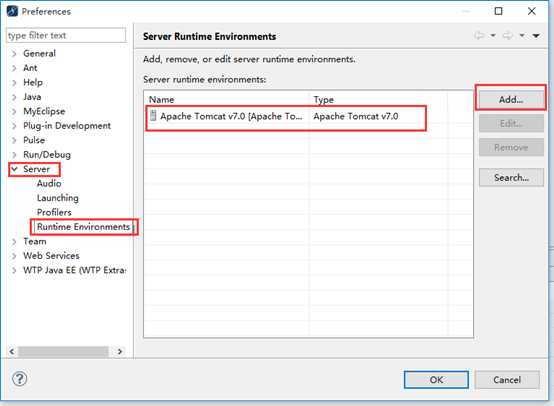Expand the Java tree node
Image resolution: width=554 pixels, height=406 pixels.
14,97
